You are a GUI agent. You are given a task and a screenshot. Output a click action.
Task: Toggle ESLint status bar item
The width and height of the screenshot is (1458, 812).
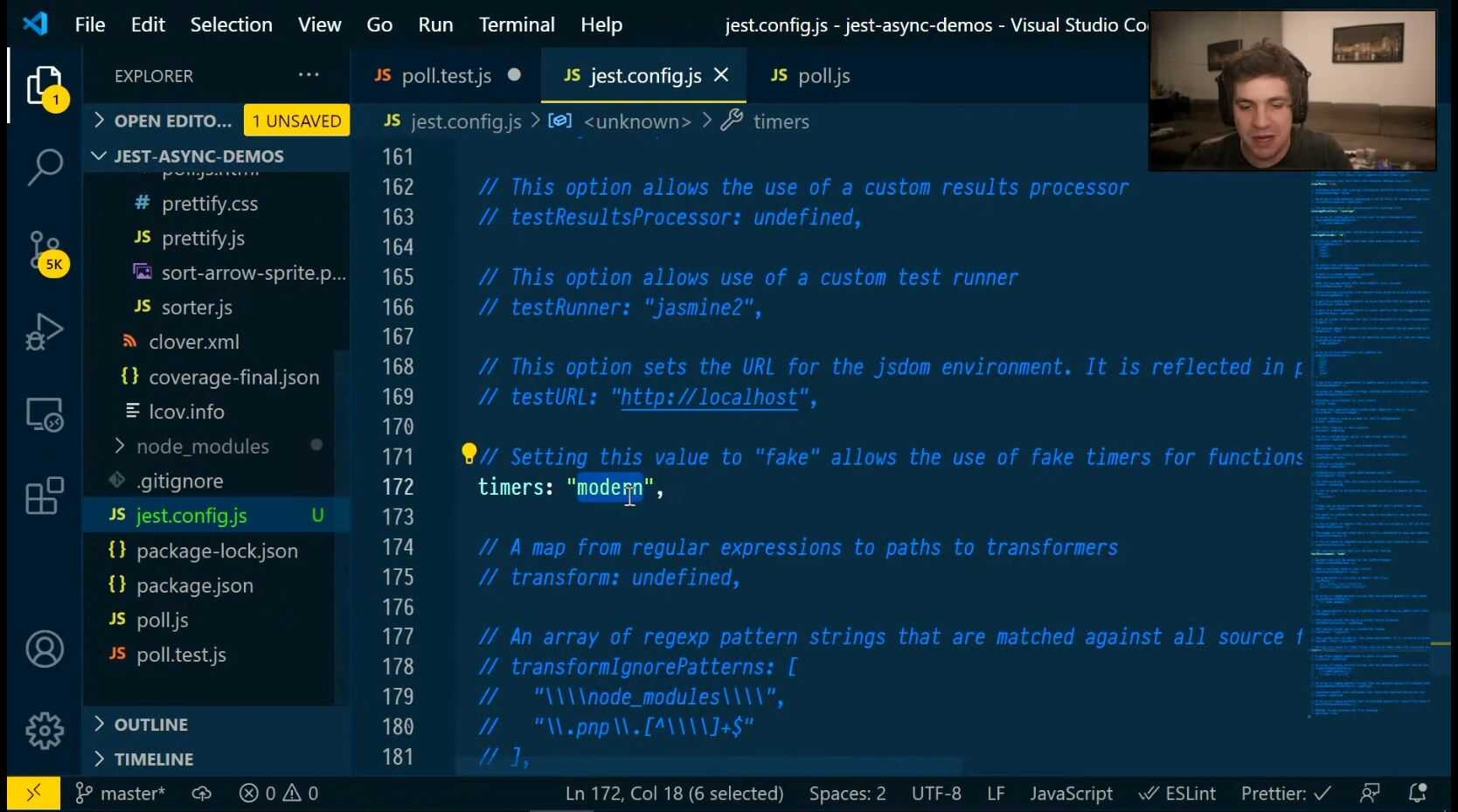point(1177,794)
